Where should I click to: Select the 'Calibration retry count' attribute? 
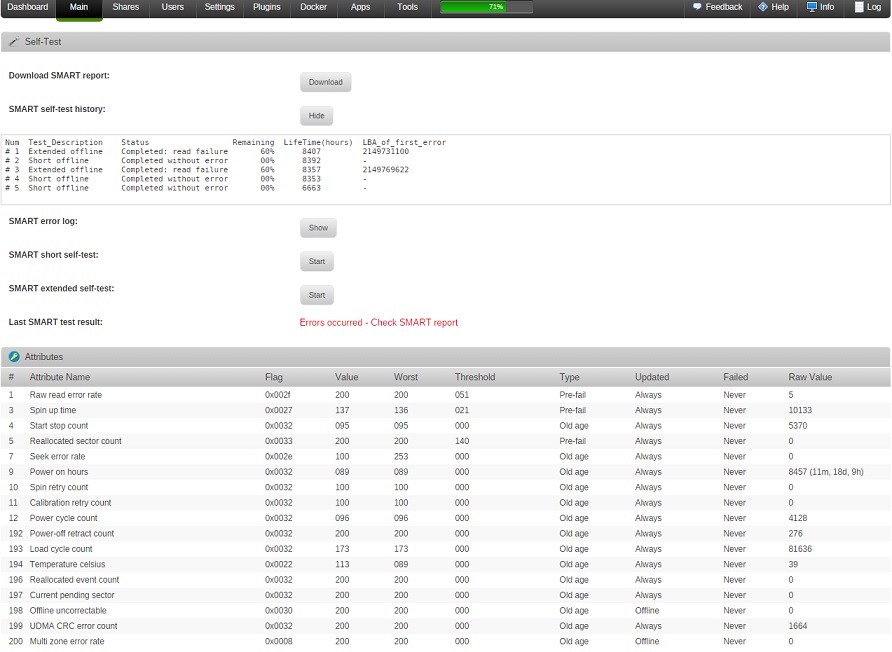(71, 502)
